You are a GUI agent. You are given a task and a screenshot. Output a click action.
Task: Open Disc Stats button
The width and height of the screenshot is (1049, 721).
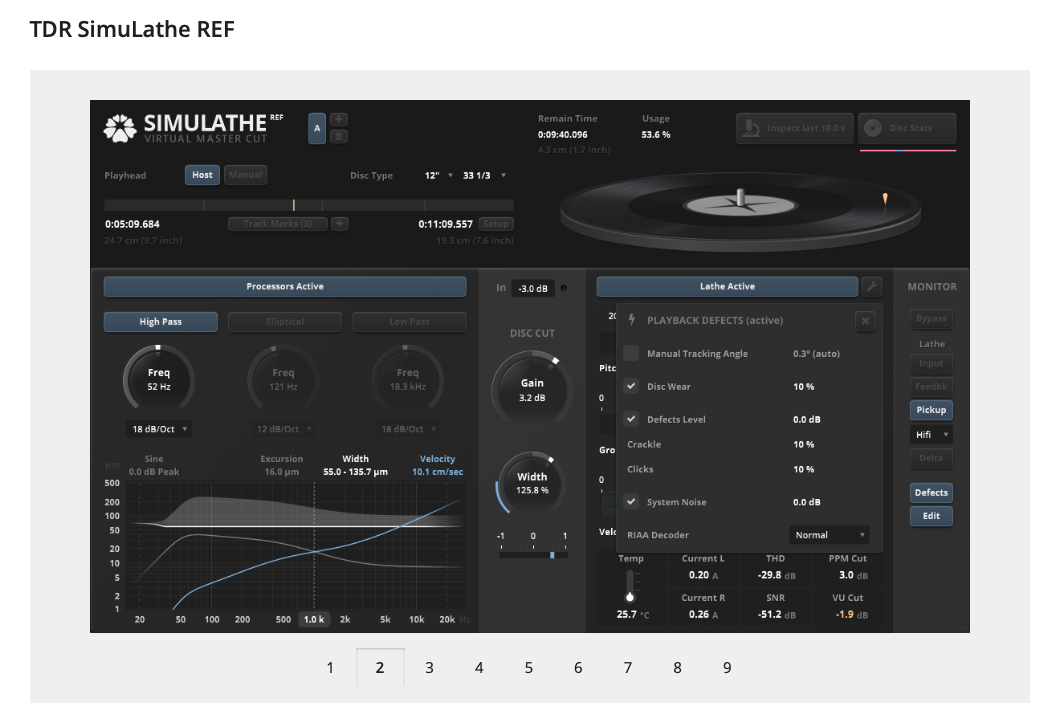(907, 128)
